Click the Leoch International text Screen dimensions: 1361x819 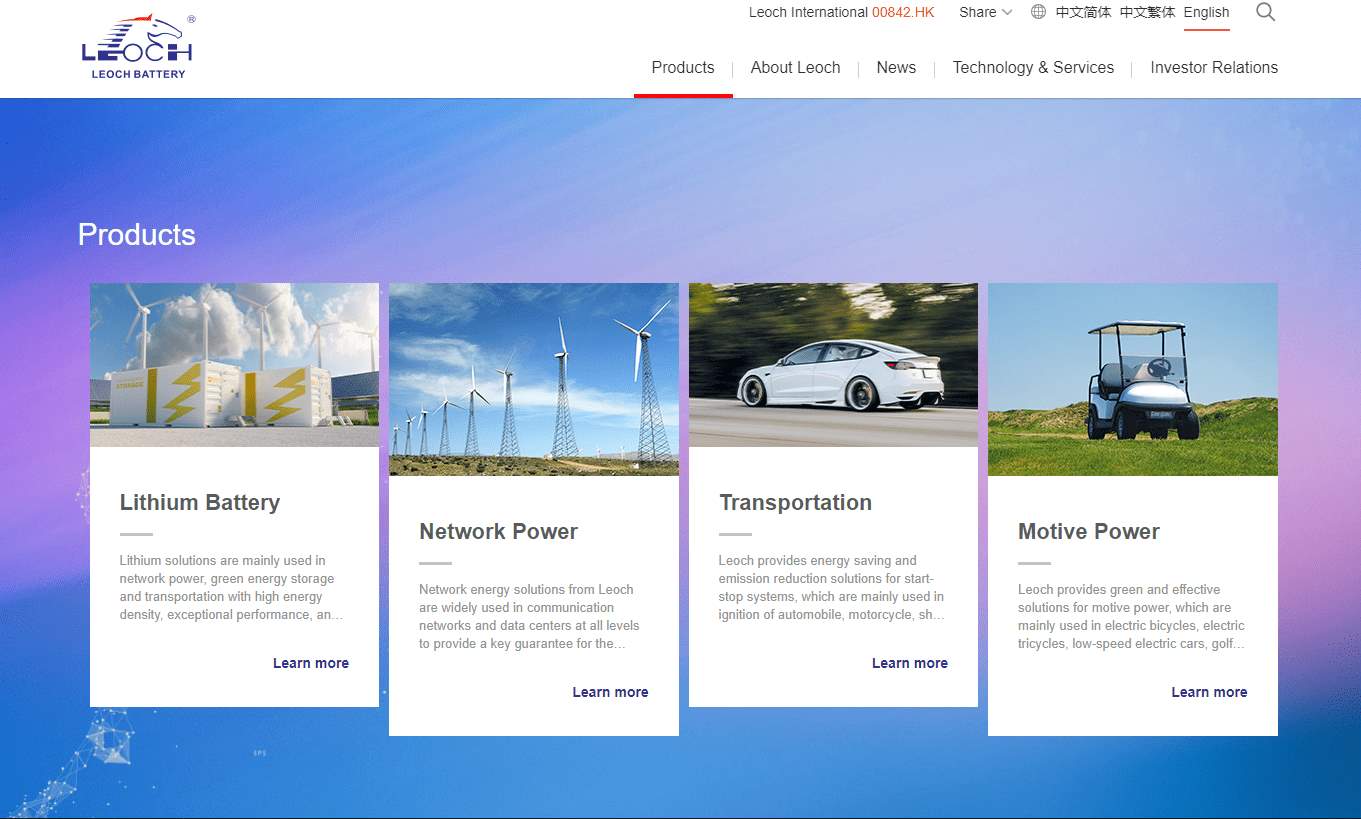pyautogui.click(x=808, y=12)
